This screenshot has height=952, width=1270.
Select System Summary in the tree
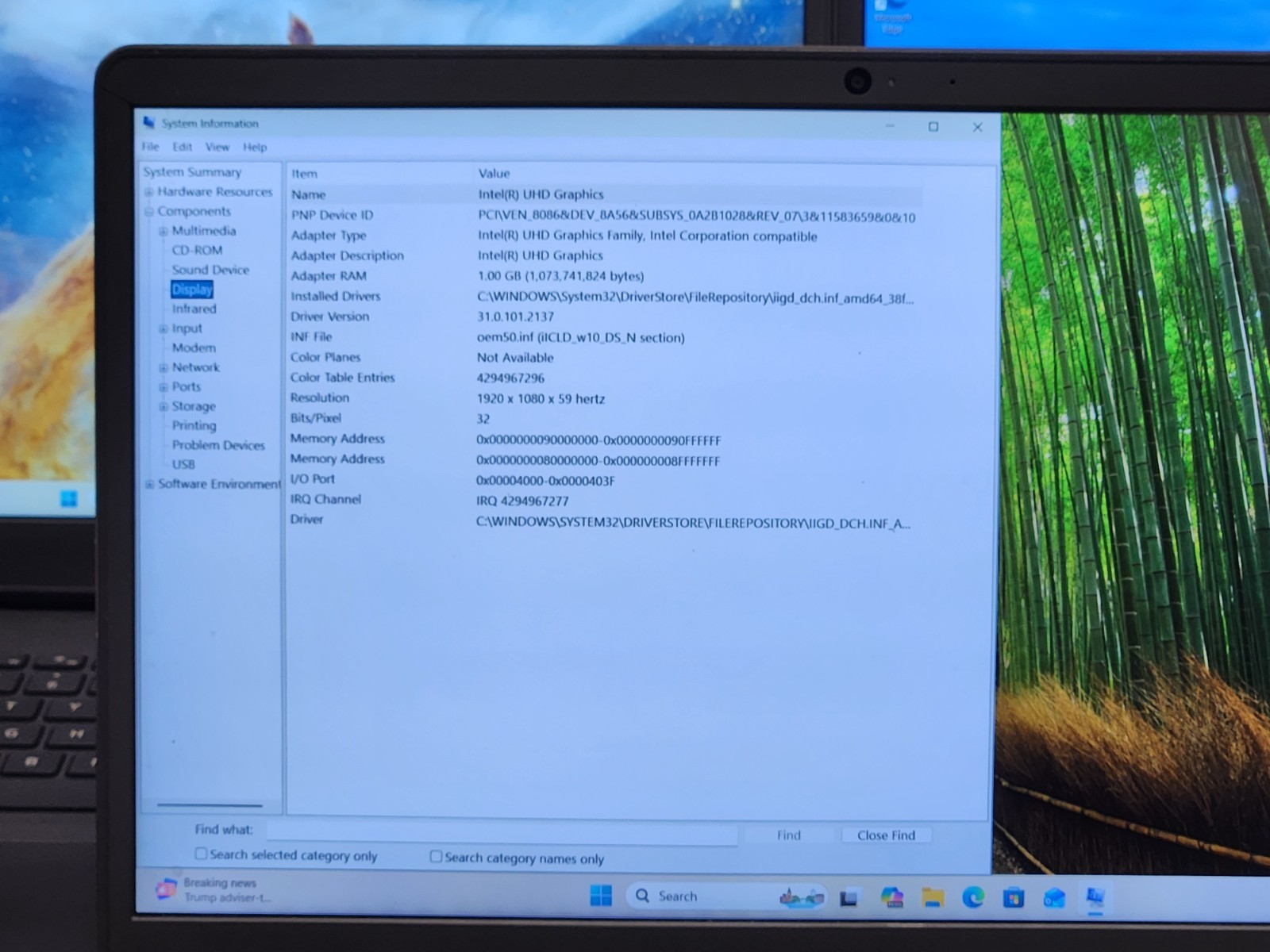(x=192, y=172)
